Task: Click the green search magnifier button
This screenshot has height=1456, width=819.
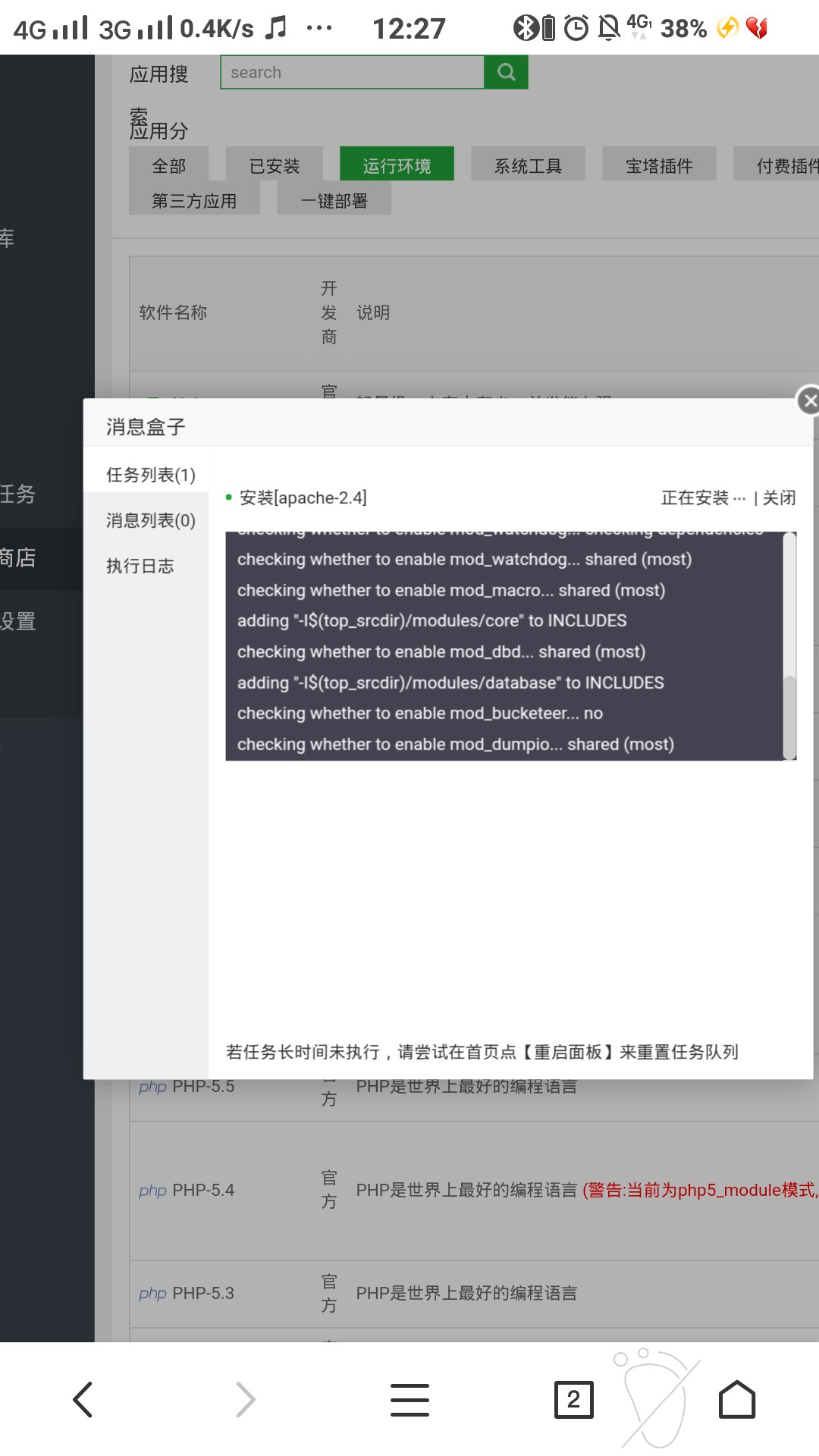Action: coord(506,72)
